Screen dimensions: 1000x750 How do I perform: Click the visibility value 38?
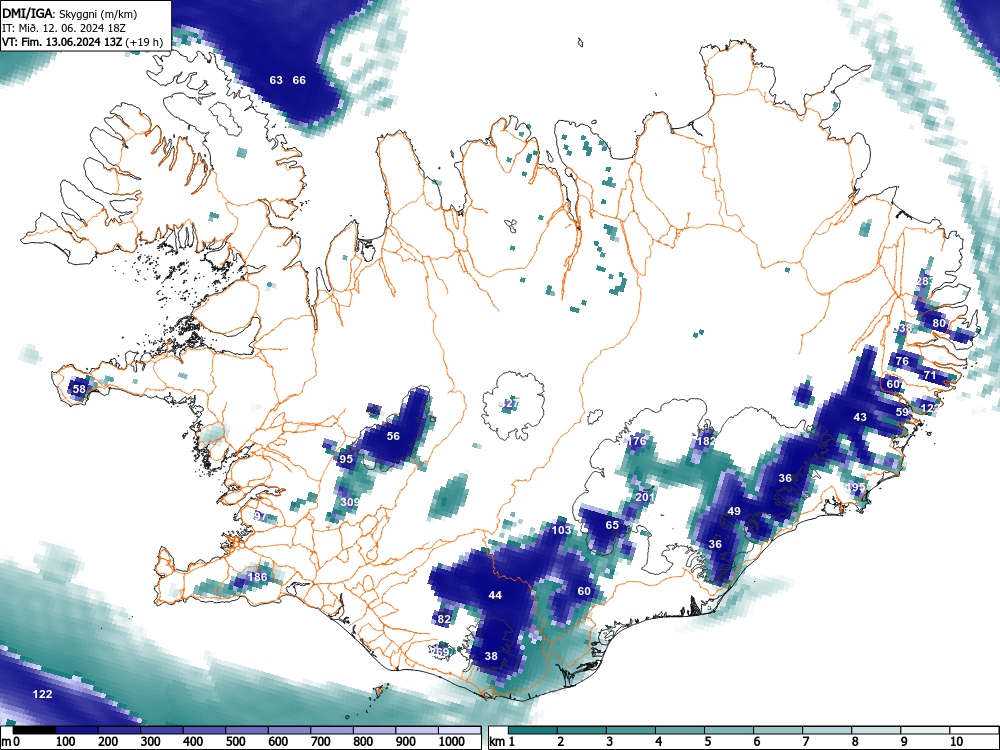click(491, 656)
